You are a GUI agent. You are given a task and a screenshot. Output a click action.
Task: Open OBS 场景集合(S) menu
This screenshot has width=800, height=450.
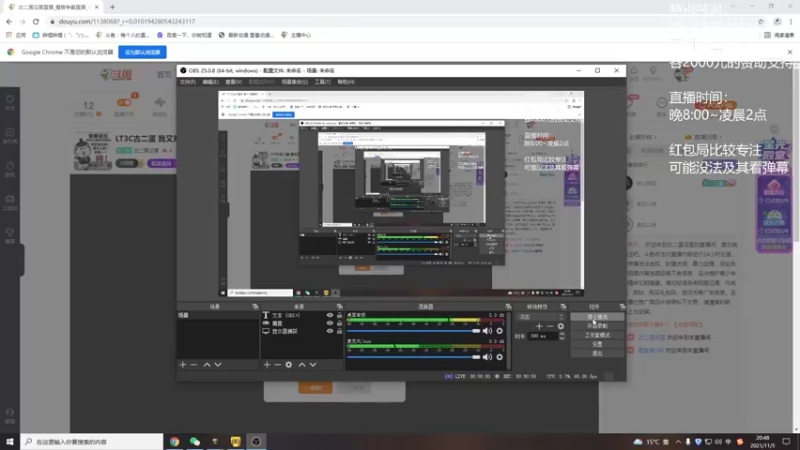(x=294, y=82)
